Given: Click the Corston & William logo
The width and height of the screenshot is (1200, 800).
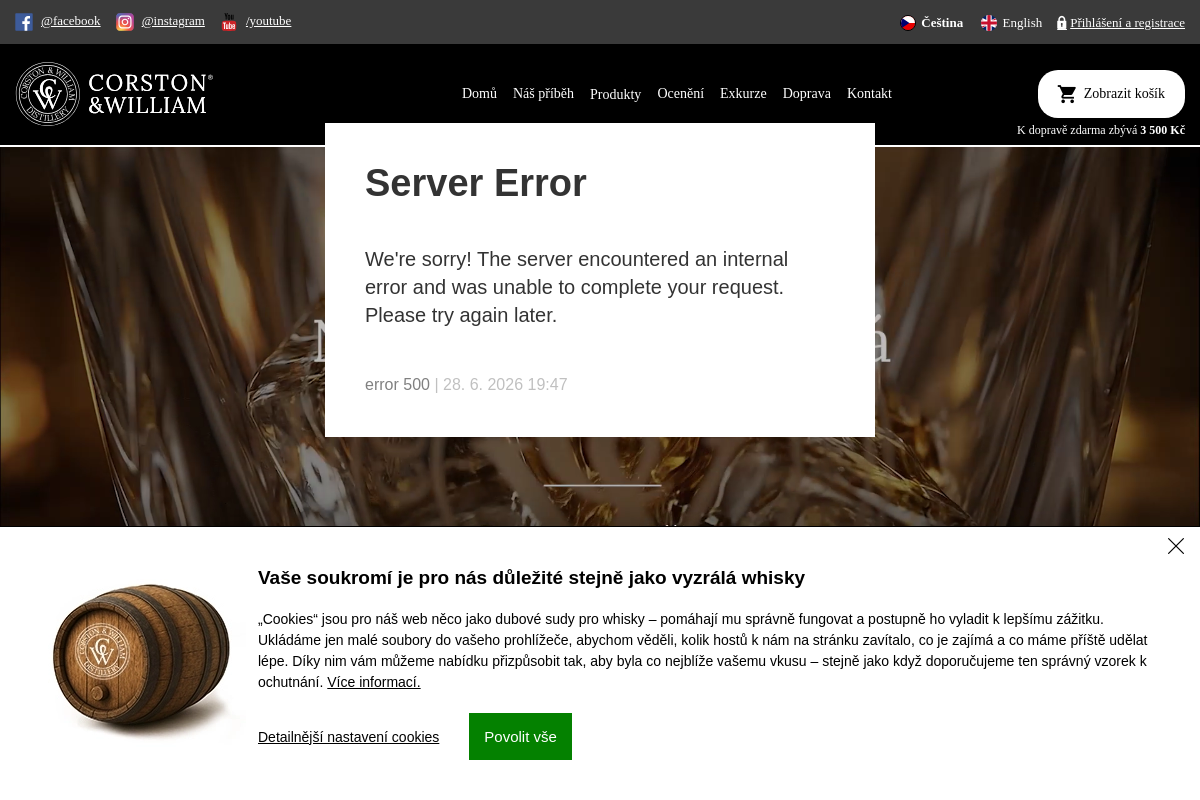Looking at the screenshot, I should click(114, 94).
